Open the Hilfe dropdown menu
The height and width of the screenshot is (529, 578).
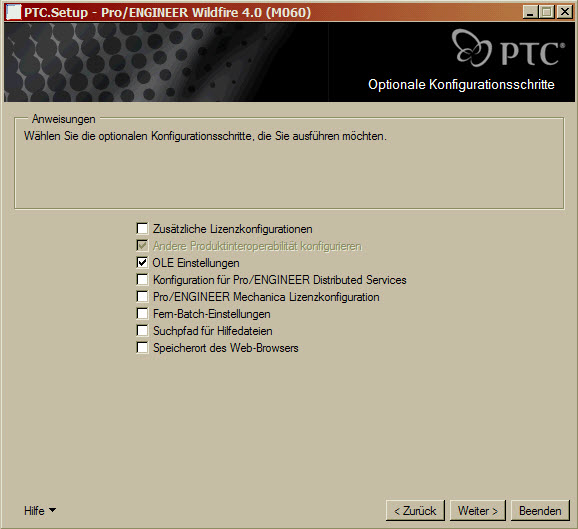(40, 511)
